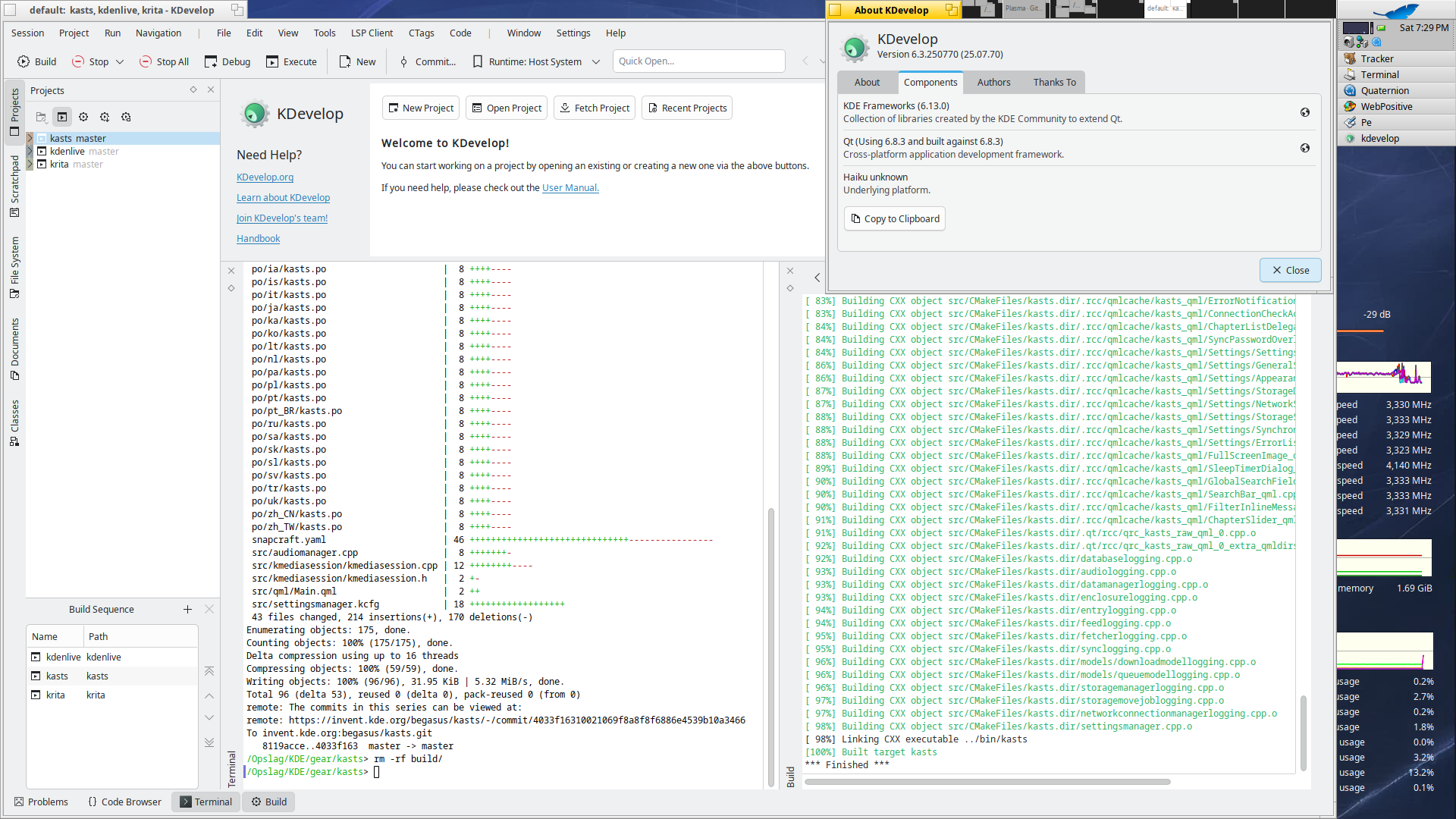
Task: Switch to the Authors tab in About KDevelop
Action: (x=993, y=82)
